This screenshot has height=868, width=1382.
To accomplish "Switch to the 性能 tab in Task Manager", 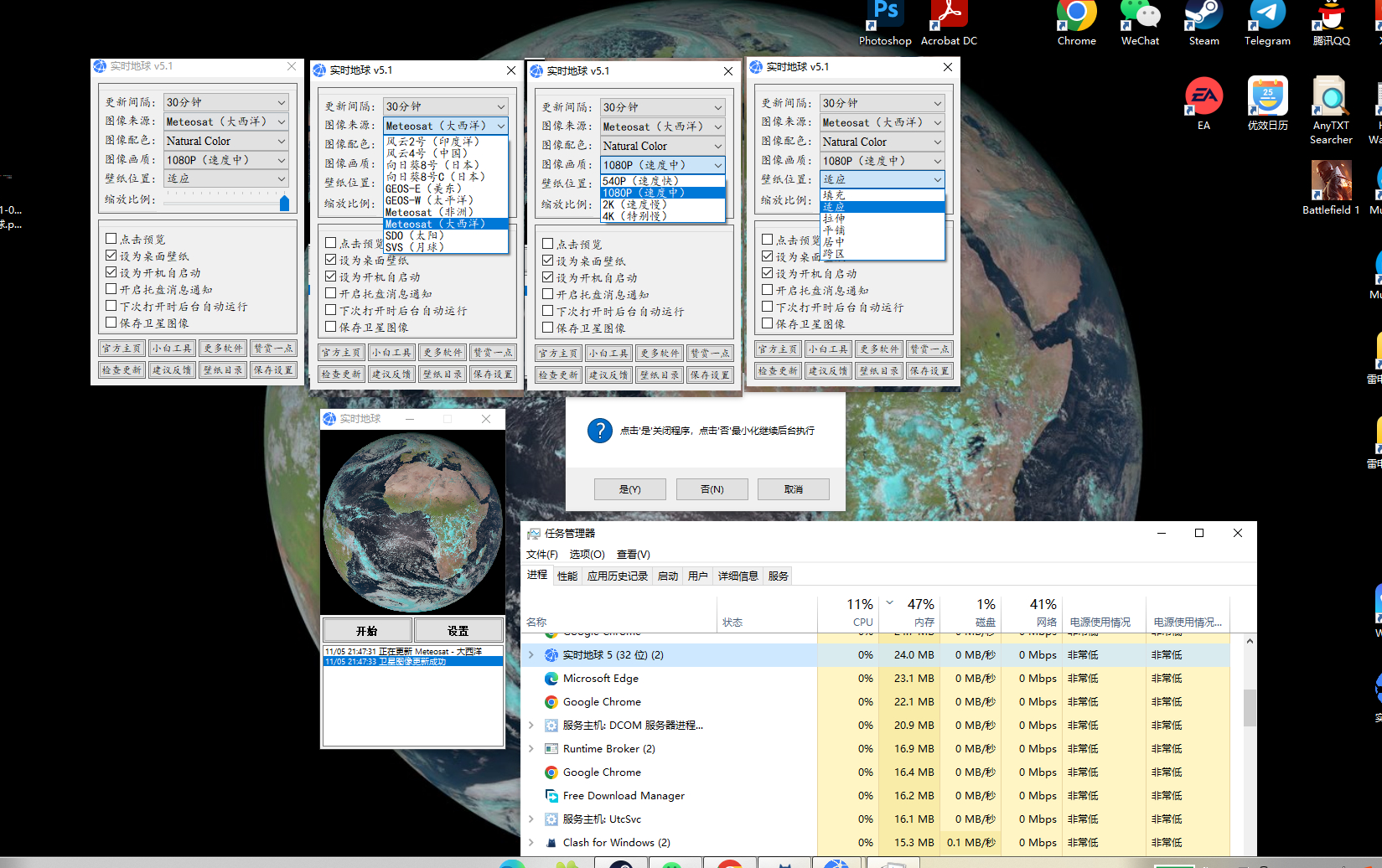I will pyautogui.click(x=567, y=576).
